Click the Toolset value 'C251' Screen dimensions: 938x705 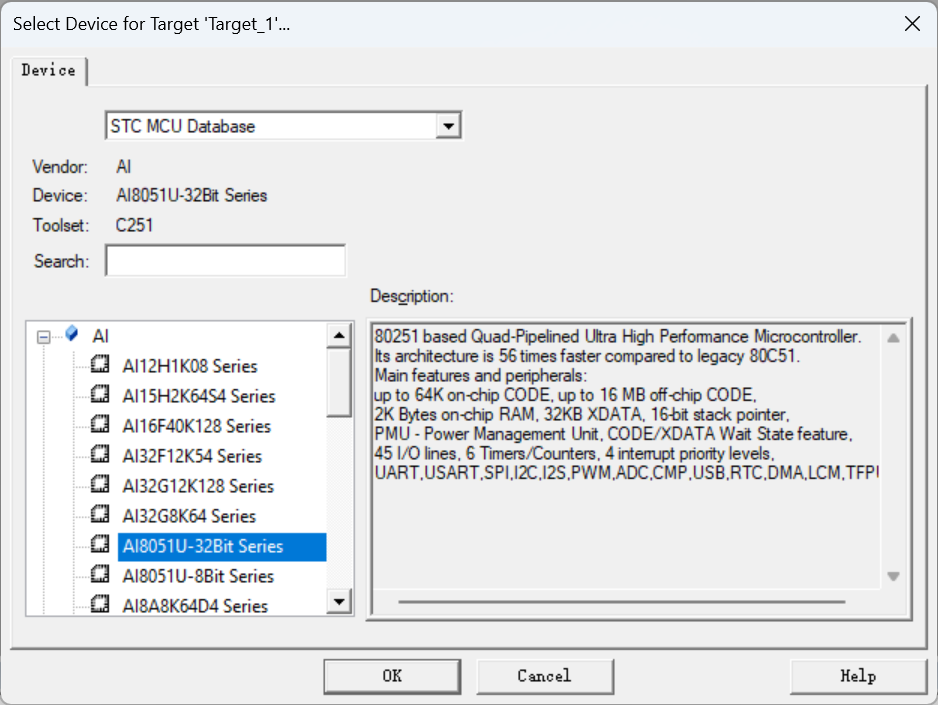pos(135,225)
